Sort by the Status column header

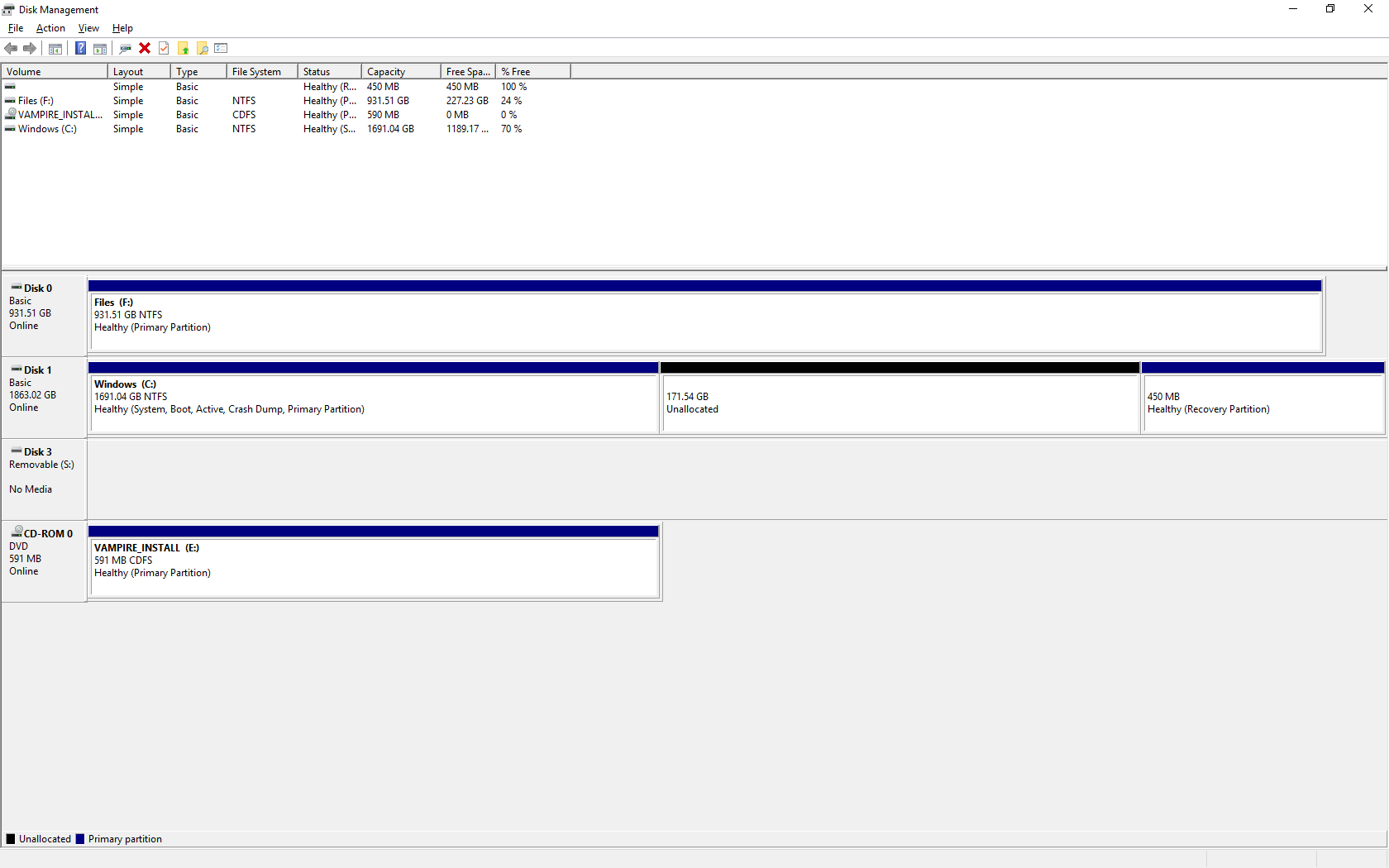point(330,72)
